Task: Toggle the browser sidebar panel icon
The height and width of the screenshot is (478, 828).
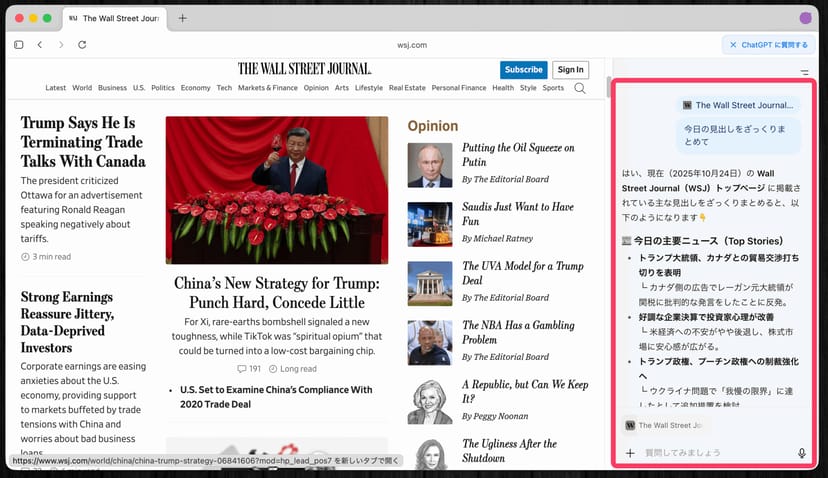Action: pos(19,45)
